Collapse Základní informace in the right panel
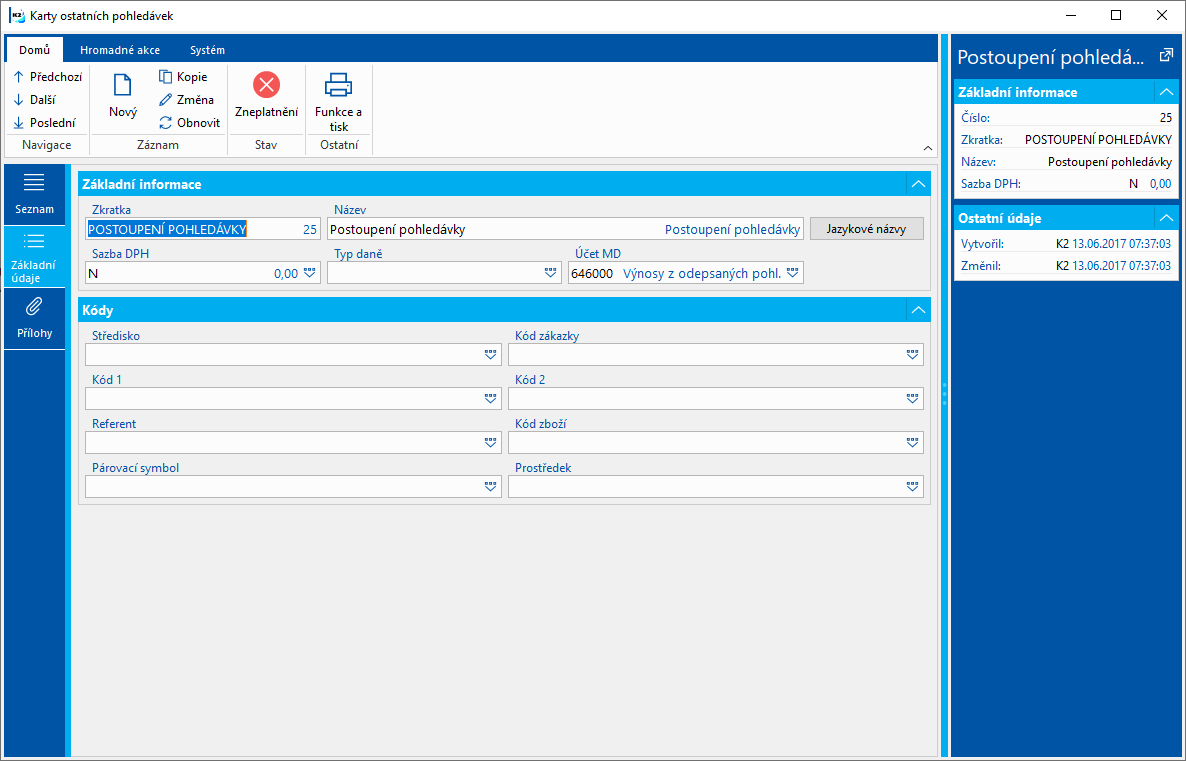Viewport: 1186px width, 761px height. [1166, 92]
